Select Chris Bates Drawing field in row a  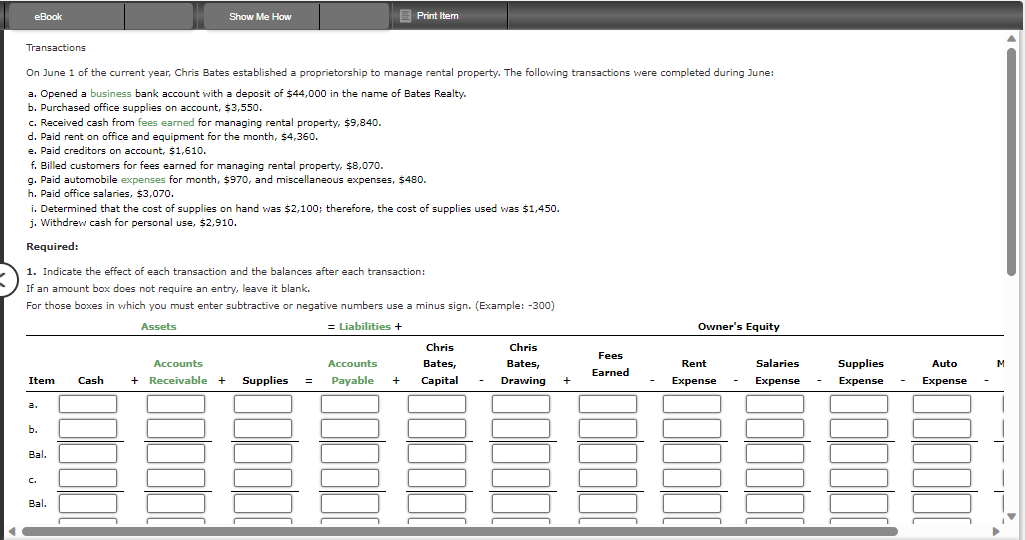click(521, 404)
